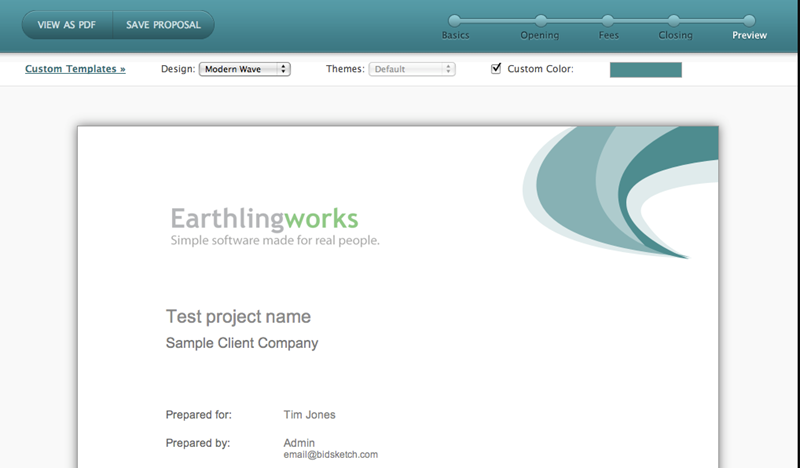The height and width of the screenshot is (468, 800).
Task: Click the Opening step circle on progress bar
Action: pyautogui.click(x=541, y=20)
